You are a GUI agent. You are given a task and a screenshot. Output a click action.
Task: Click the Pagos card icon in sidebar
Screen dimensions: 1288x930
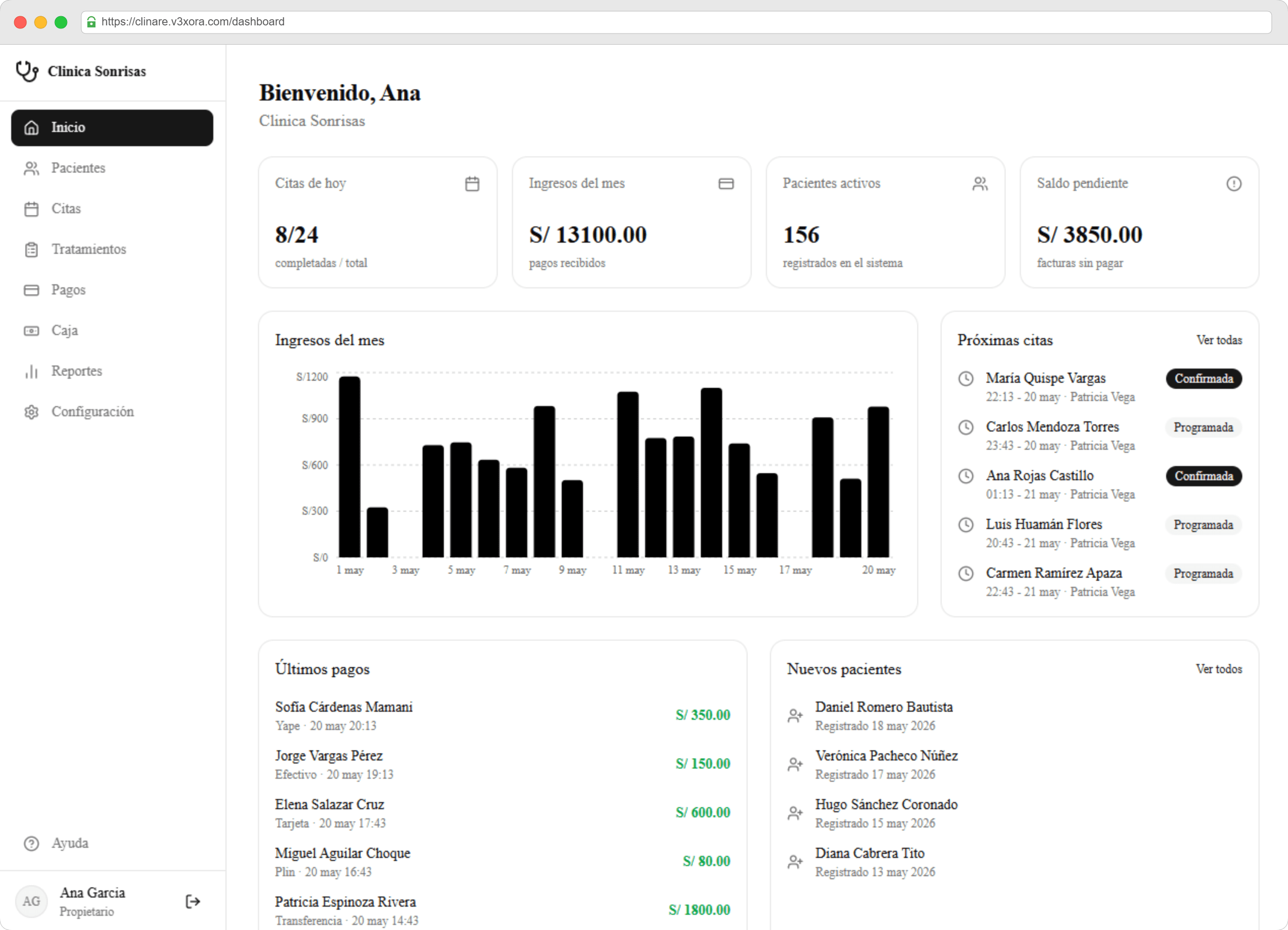coord(31,290)
